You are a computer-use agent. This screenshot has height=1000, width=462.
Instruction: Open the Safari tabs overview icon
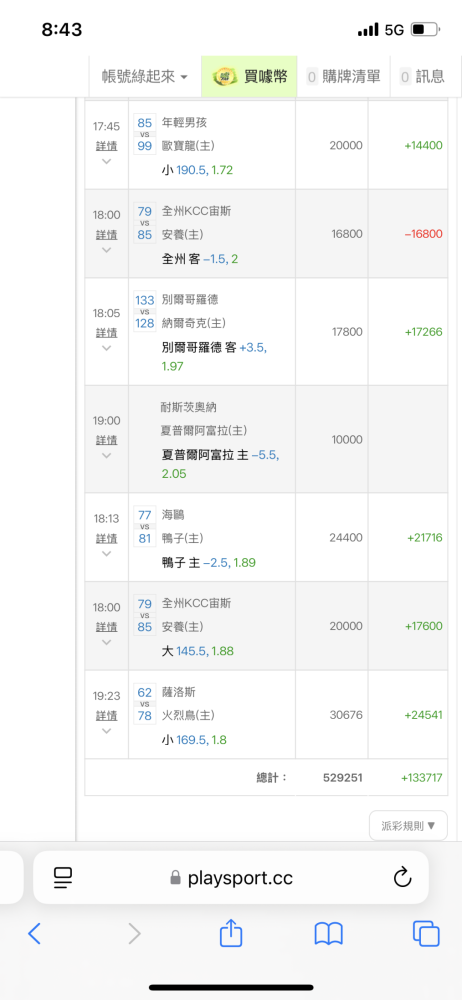click(x=426, y=934)
